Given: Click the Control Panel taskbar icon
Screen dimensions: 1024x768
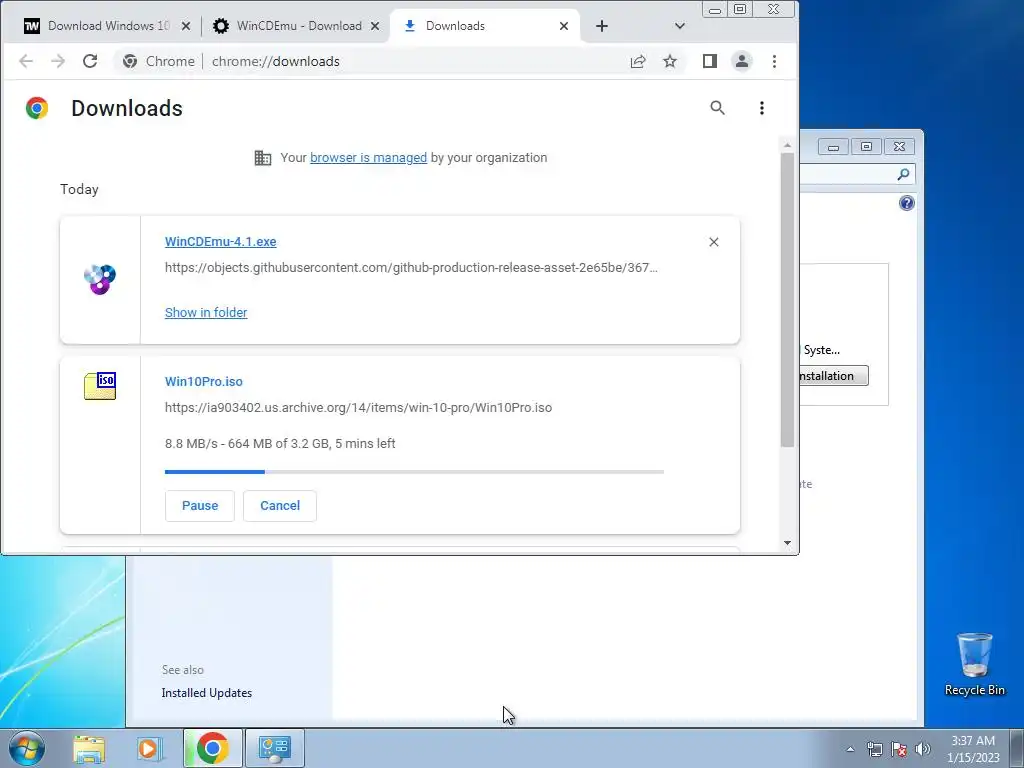Looking at the screenshot, I should pos(275,749).
